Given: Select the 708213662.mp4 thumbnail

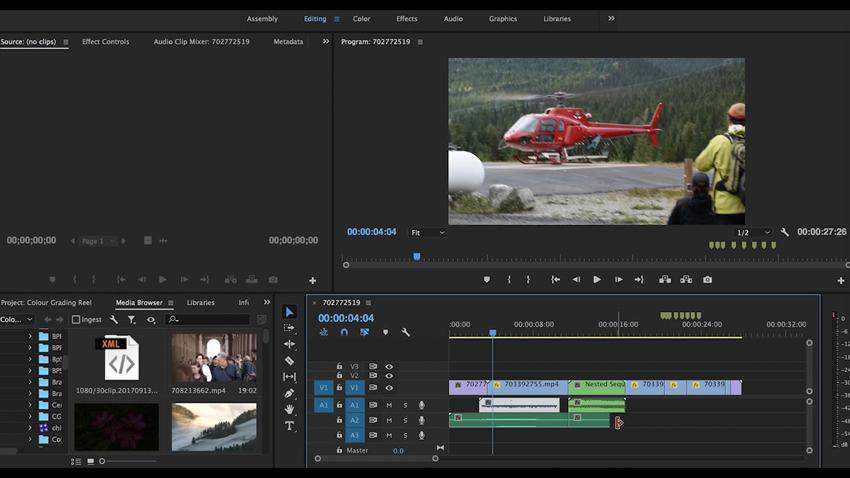Looking at the screenshot, I should click(x=214, y=358).
